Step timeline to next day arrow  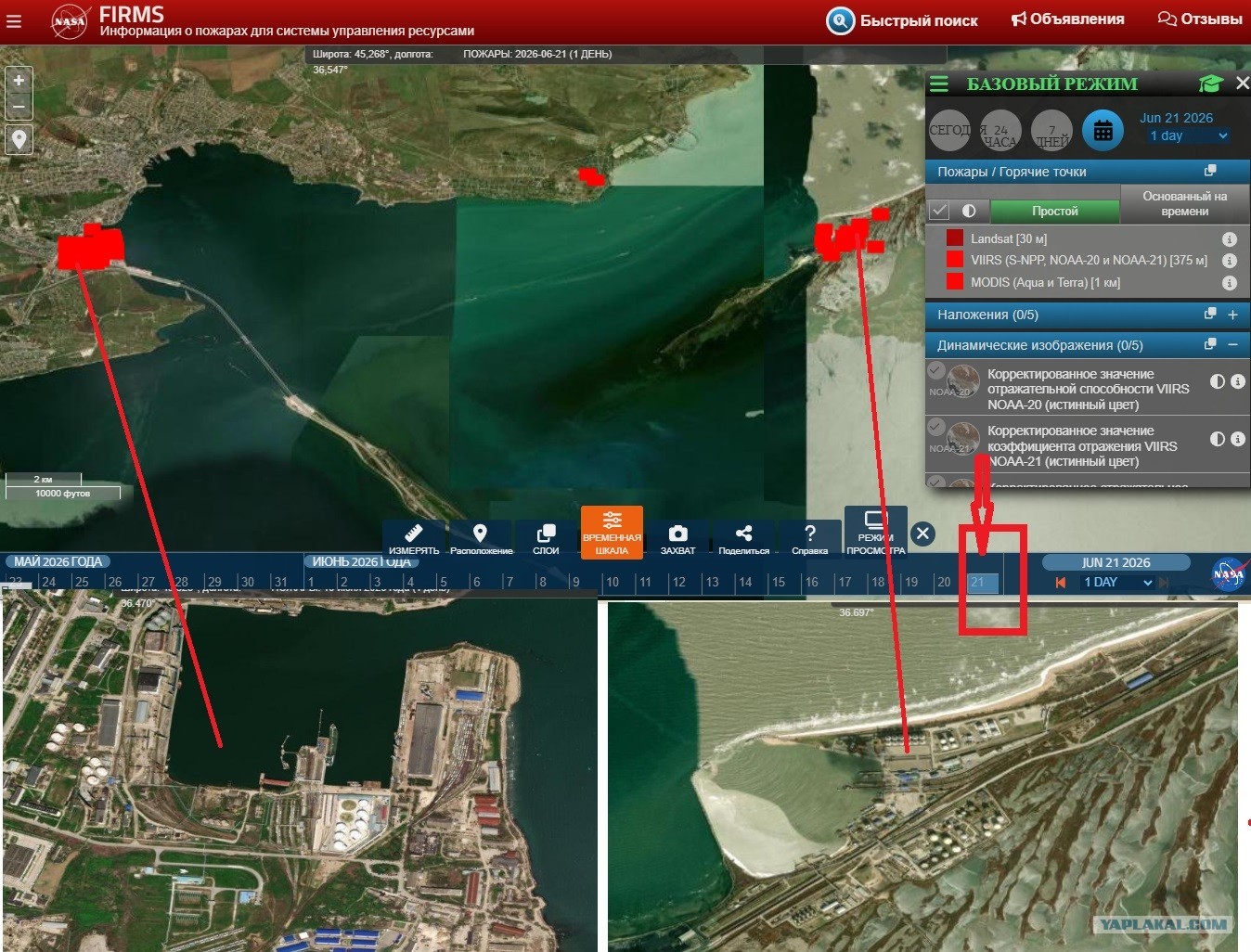(1164, 583)
